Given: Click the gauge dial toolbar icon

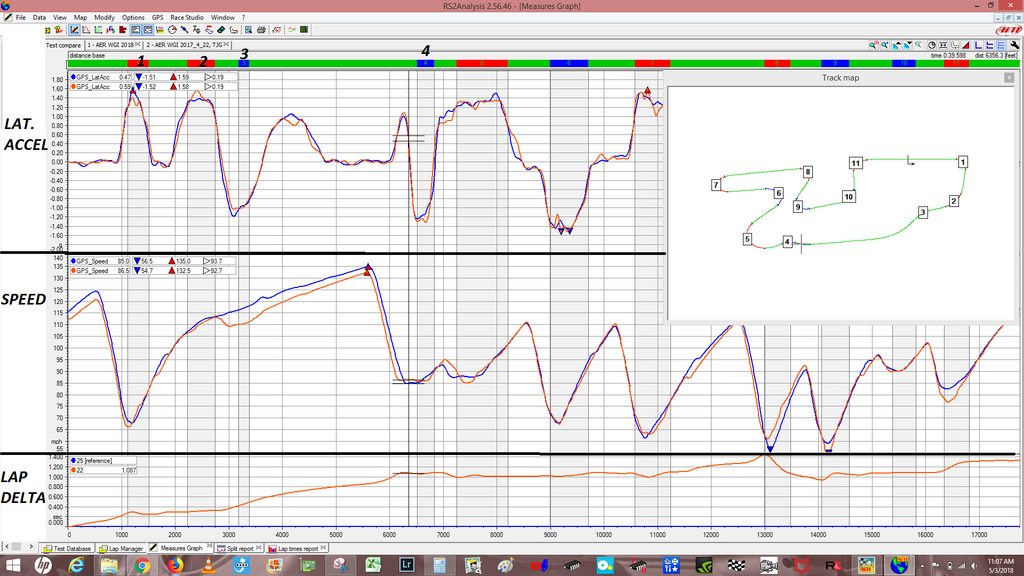Looking at the screenshot, I should [x=172, y=30].
